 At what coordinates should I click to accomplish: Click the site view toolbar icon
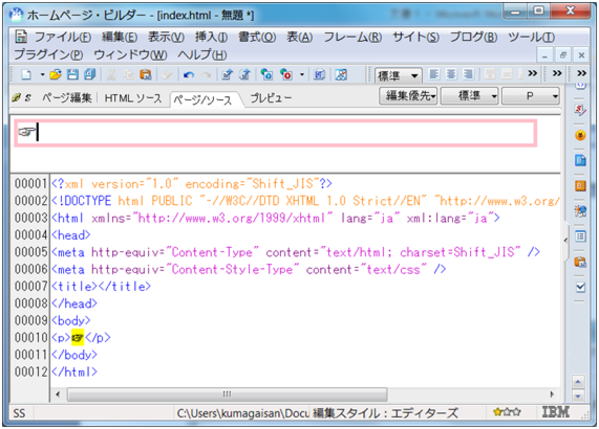pos(319,74)
